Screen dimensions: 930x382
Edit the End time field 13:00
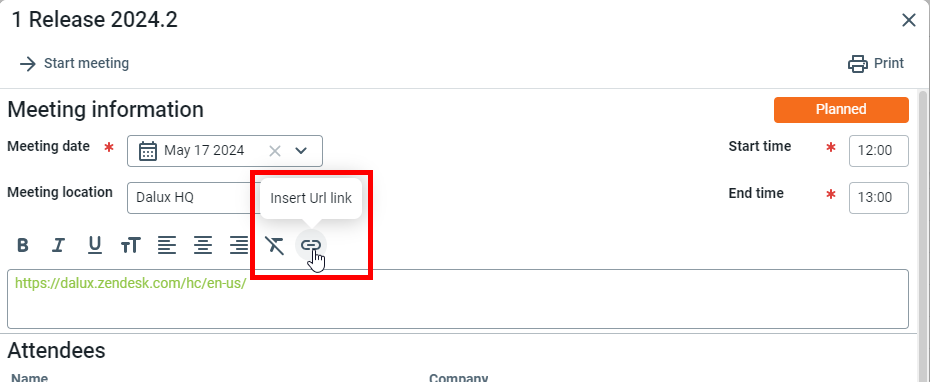pyautogui.click(x=878, y=198)
